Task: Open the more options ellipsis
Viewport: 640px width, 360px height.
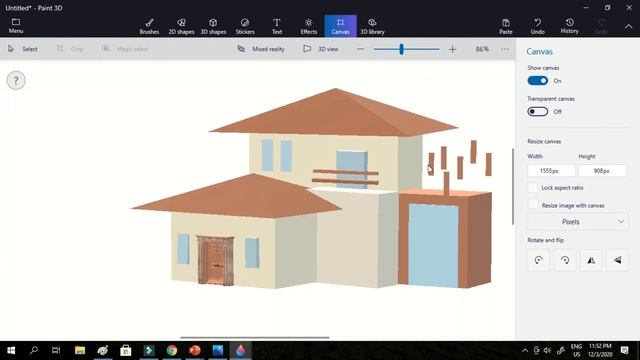Action: coord(505,49)
